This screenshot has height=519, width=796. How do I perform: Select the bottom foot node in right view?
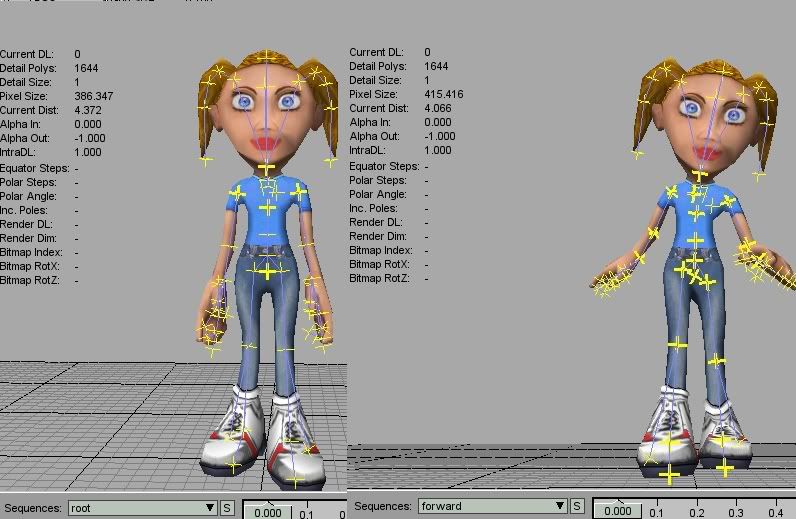[670, 474]
